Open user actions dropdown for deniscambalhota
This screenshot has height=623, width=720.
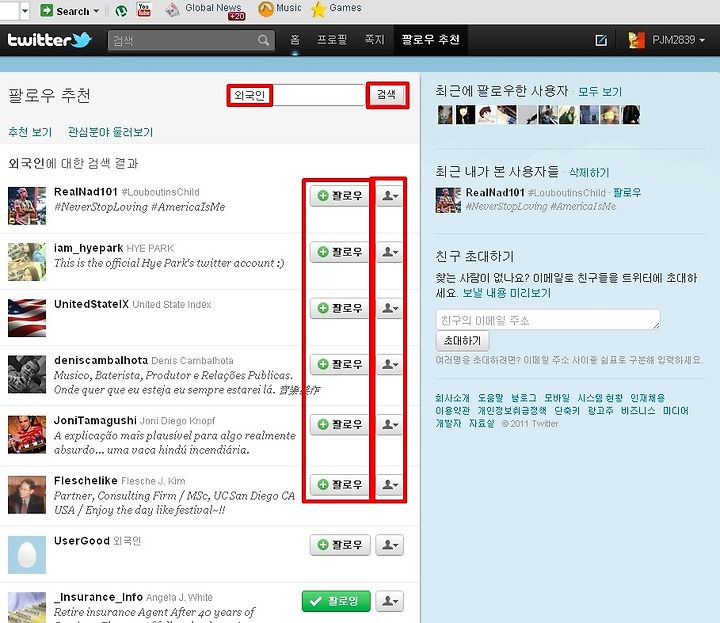(x=390, y=365)
